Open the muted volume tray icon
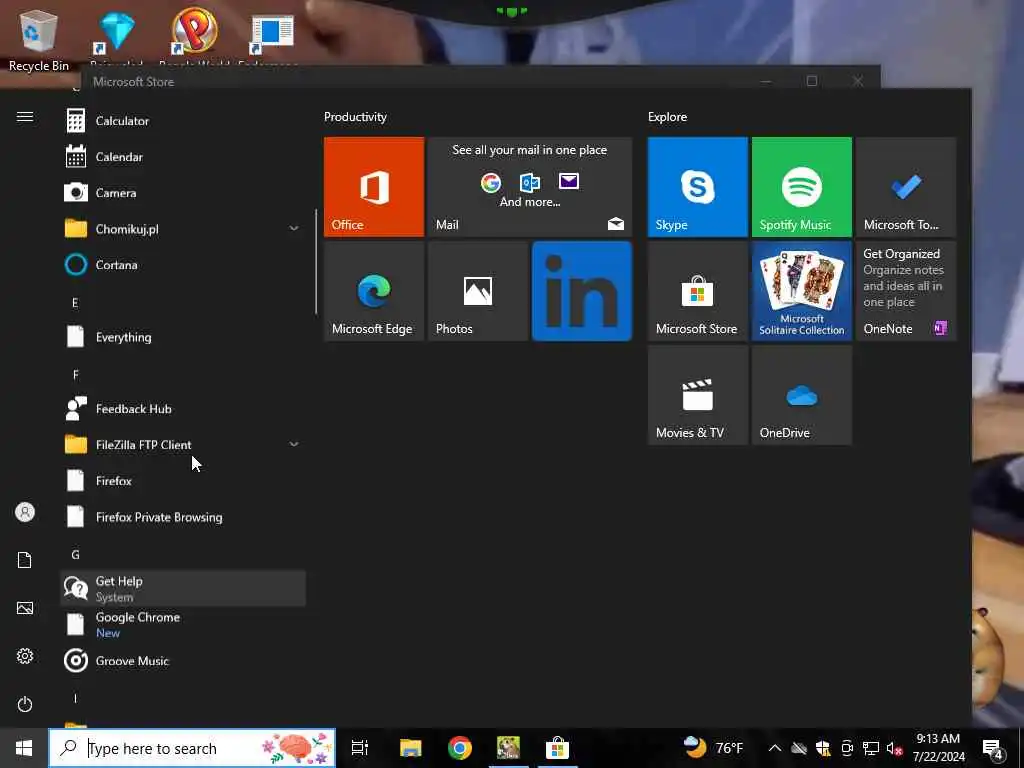 tap(894, 748)
